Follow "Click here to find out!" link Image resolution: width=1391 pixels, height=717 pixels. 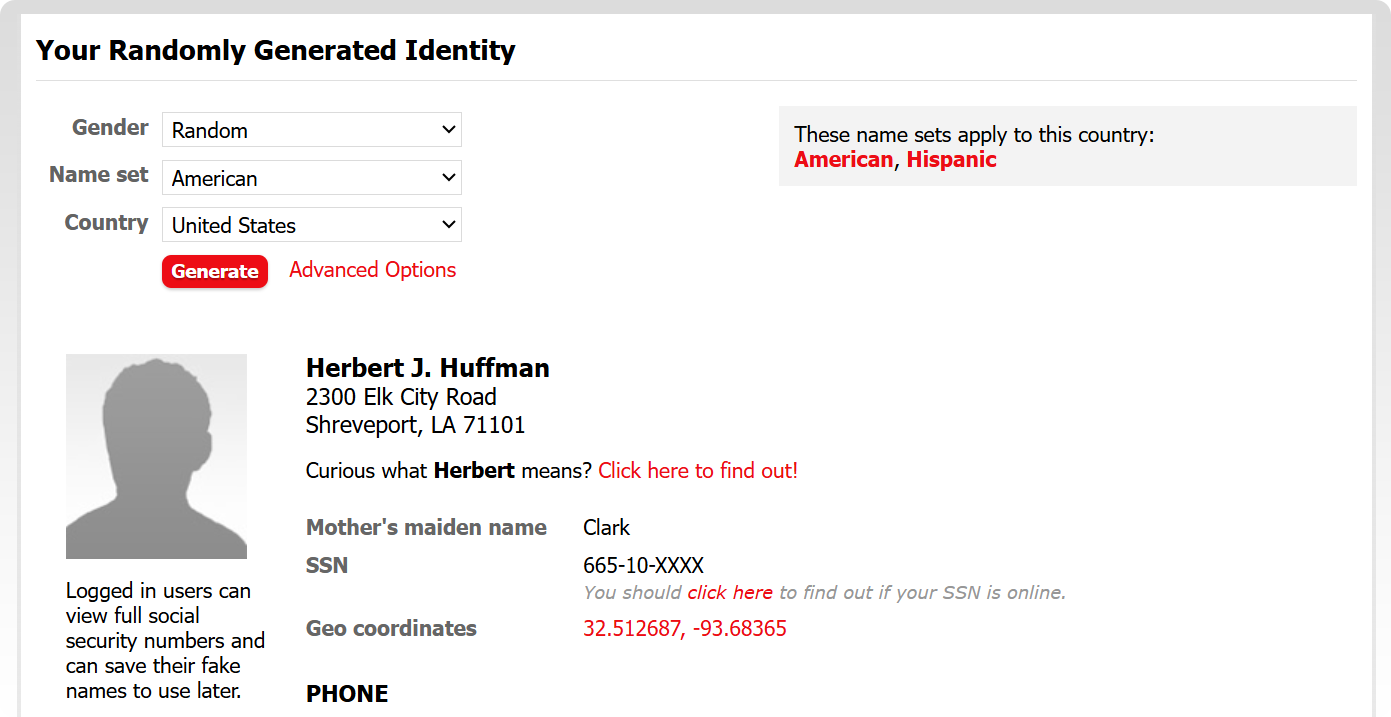698,471
